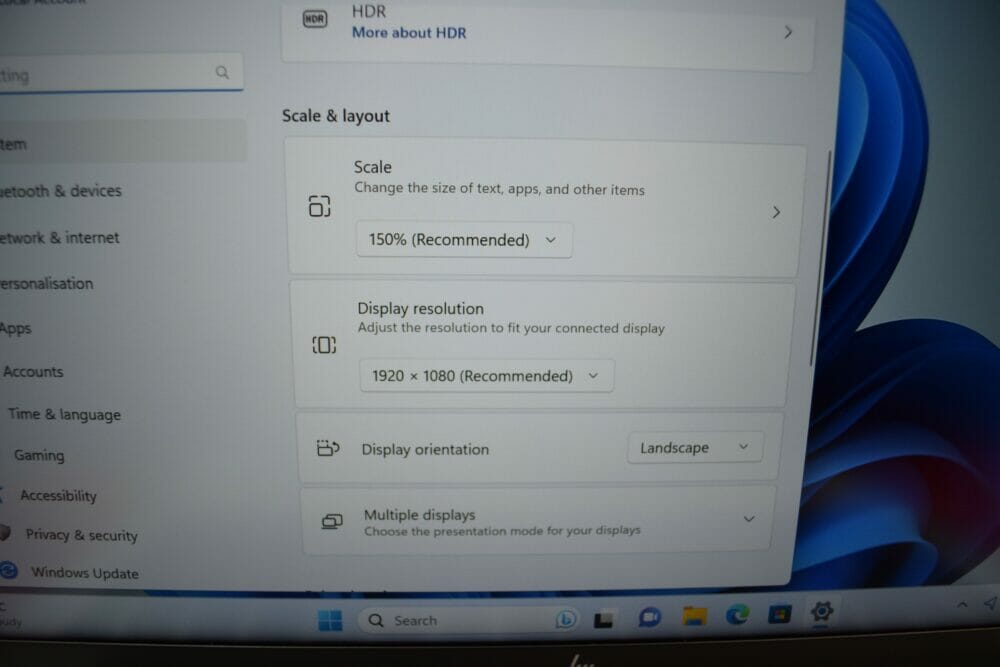Click the HDR icon in the HDR row
Screen dimensions: 1000x667
(x=314, y=19)
